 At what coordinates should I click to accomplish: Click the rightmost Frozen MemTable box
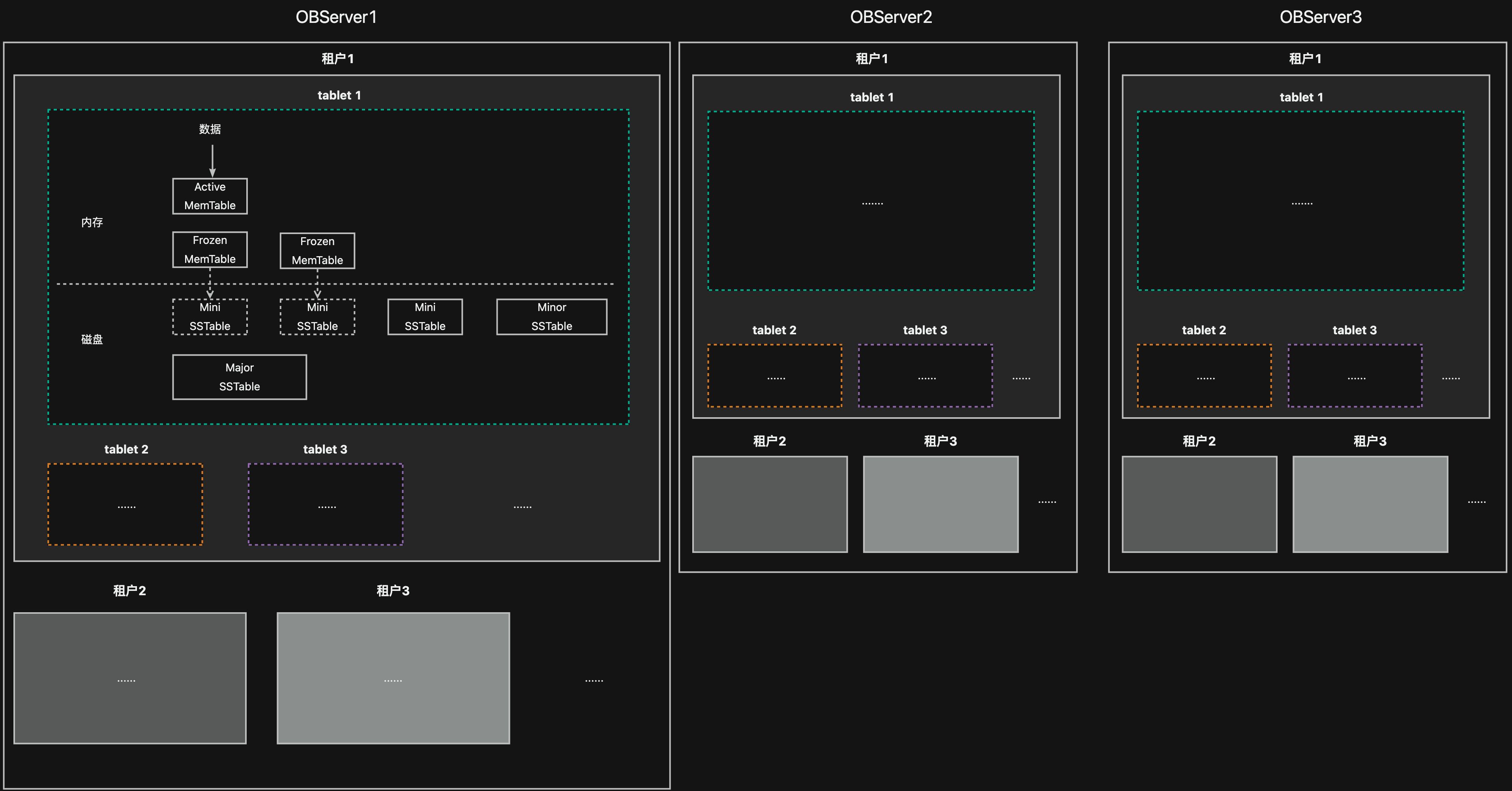click(317, 251)
